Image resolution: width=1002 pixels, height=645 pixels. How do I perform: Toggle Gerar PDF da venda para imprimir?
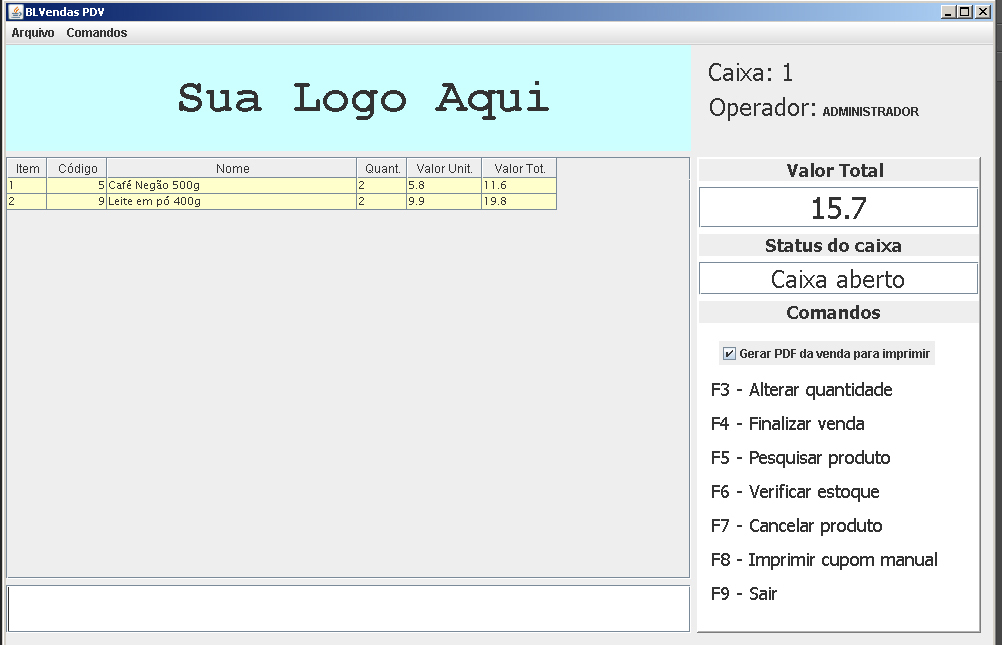[x=826, y=354]
